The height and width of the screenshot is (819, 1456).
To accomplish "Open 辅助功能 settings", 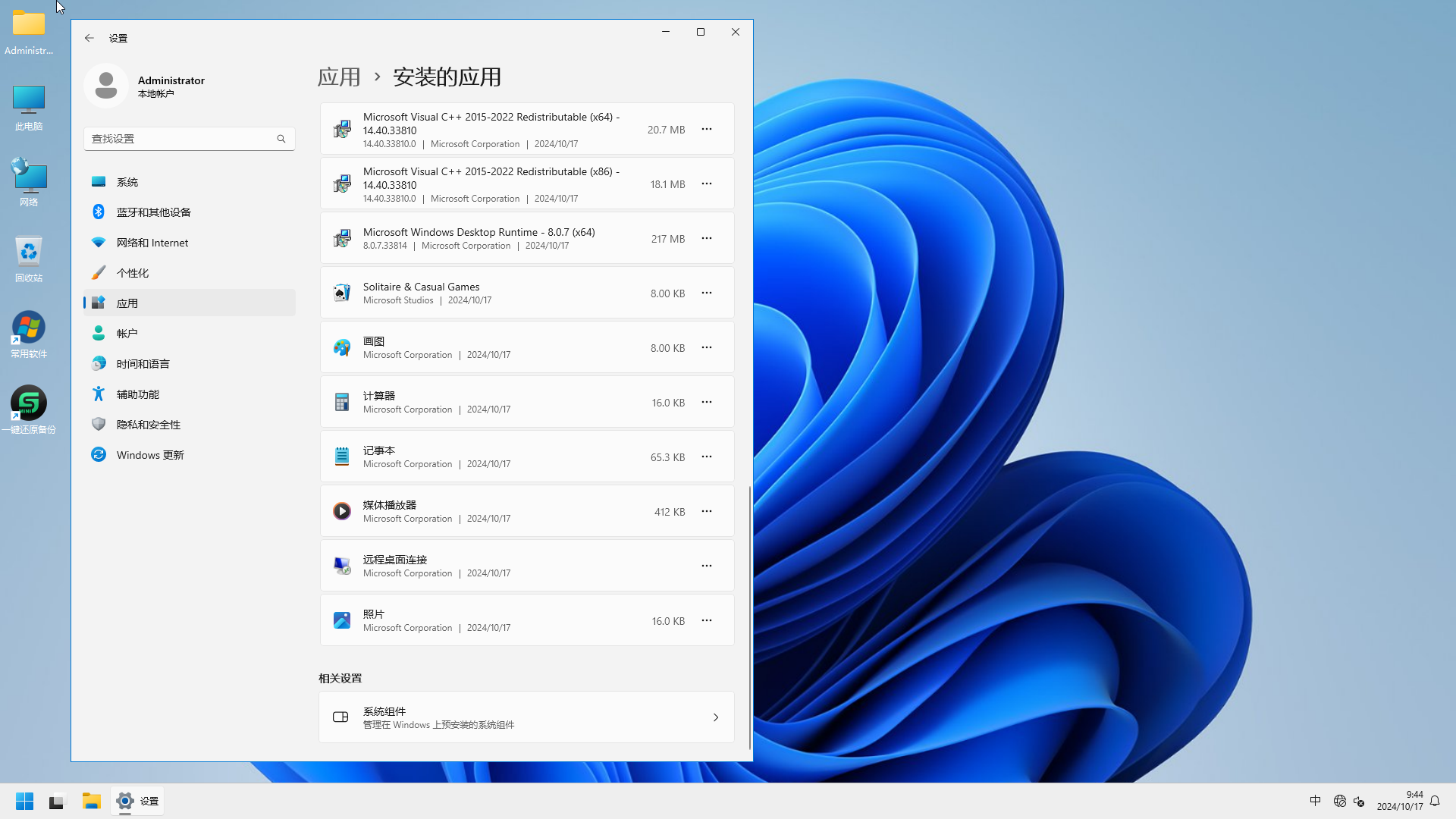I will 190,394.
